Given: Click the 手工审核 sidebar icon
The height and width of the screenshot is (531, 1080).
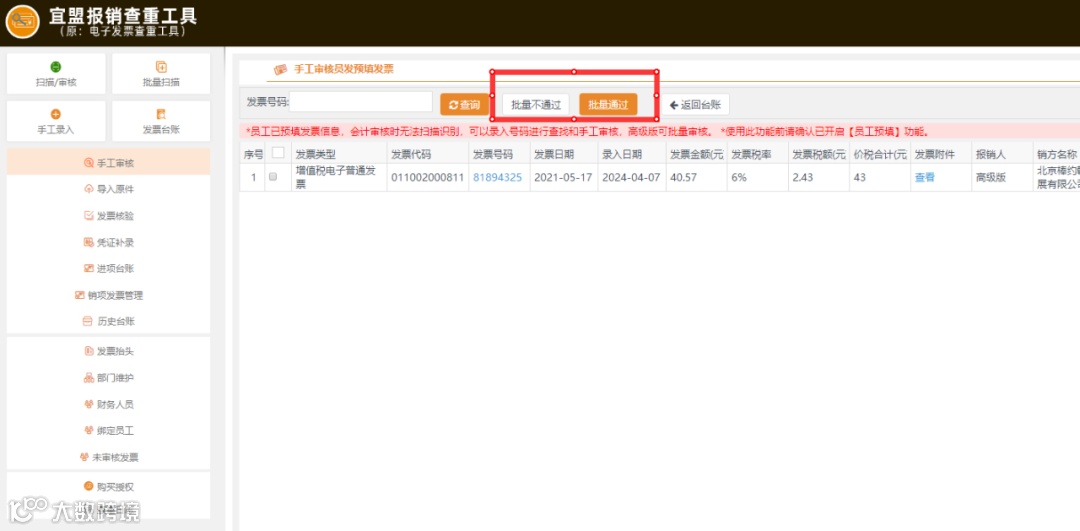Looking at the screenshot, I should (88, 163).
